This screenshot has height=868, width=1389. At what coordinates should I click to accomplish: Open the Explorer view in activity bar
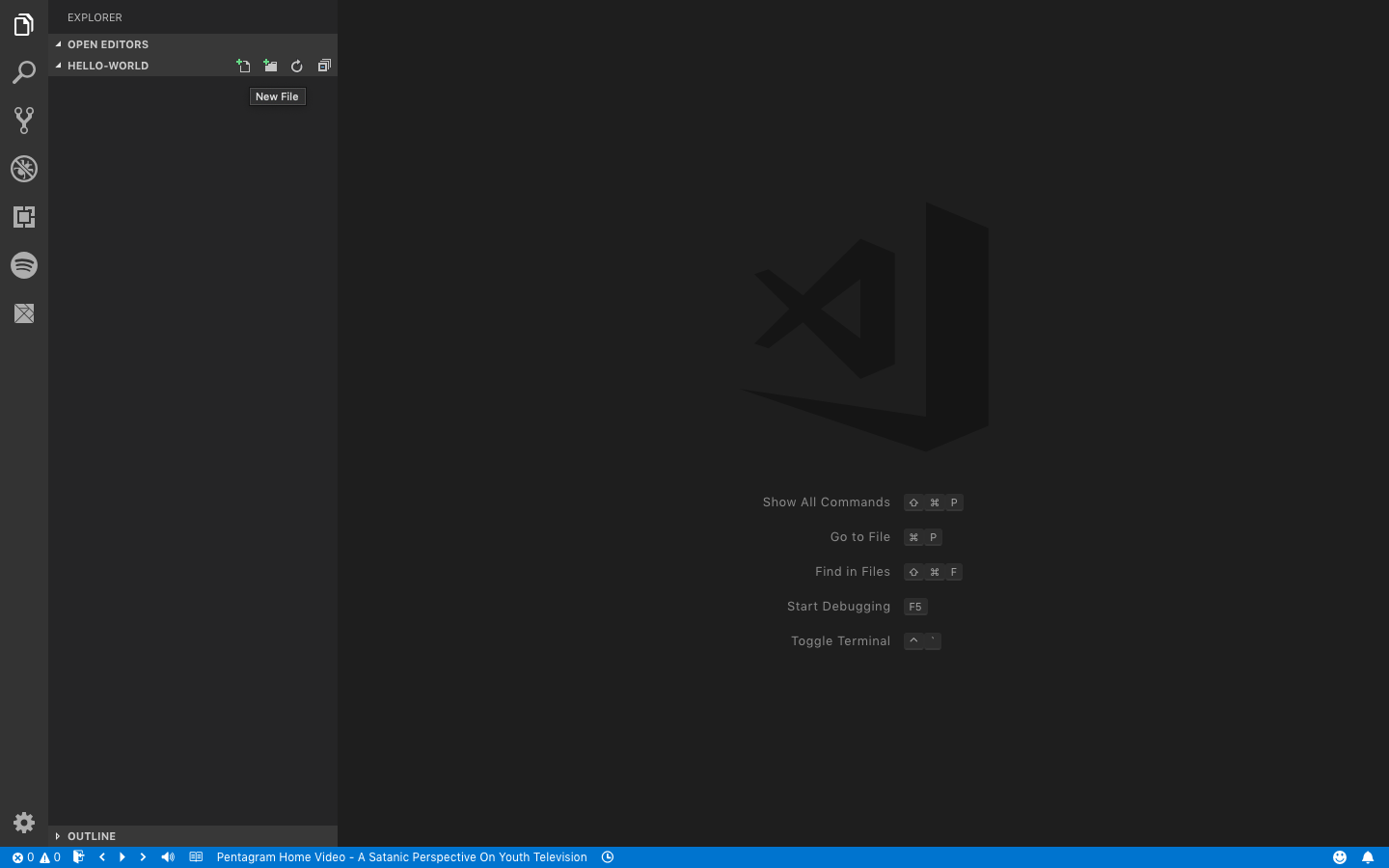(x=24, y=24)
